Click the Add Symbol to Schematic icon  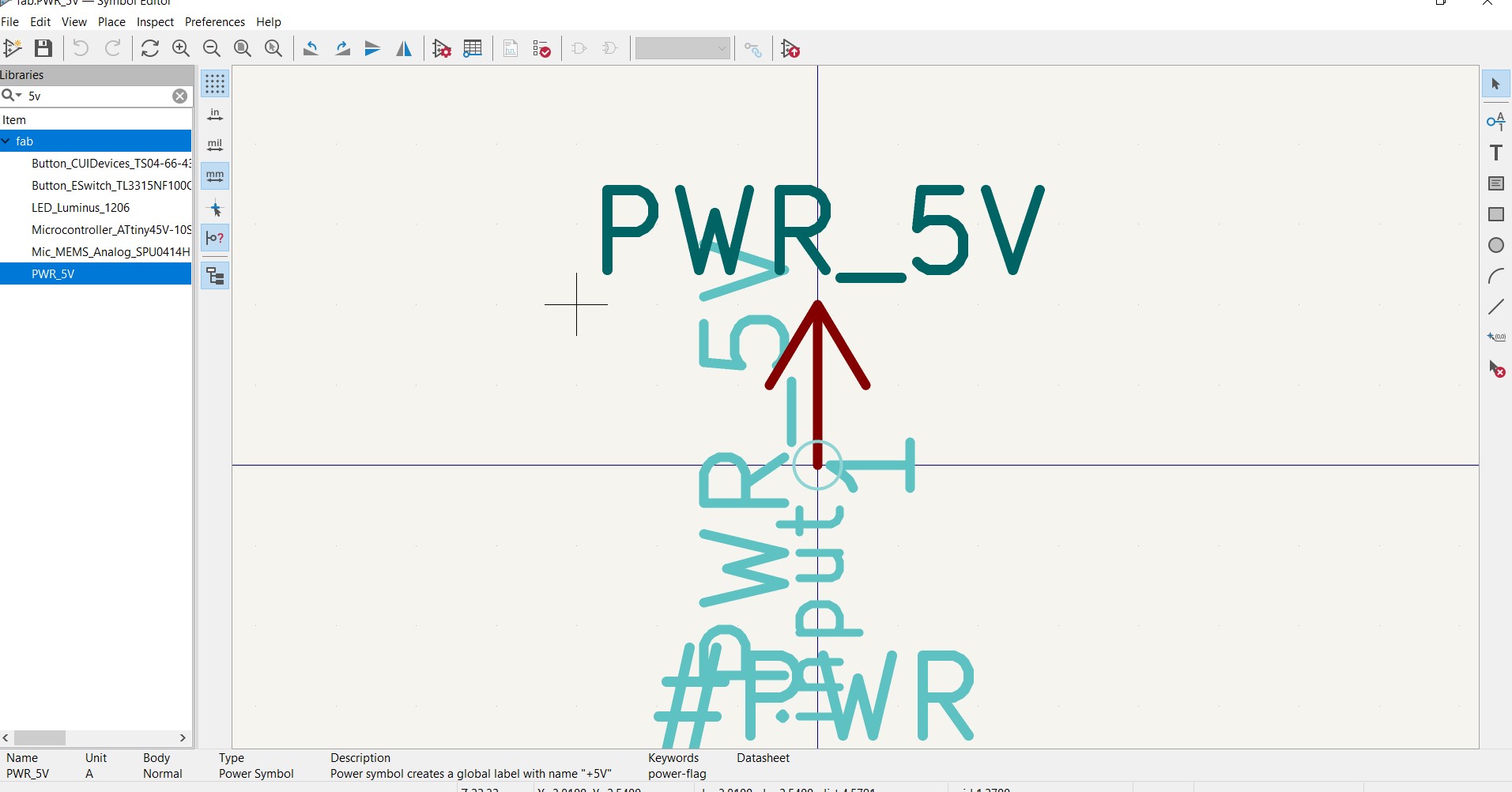(x=790, y=48)
